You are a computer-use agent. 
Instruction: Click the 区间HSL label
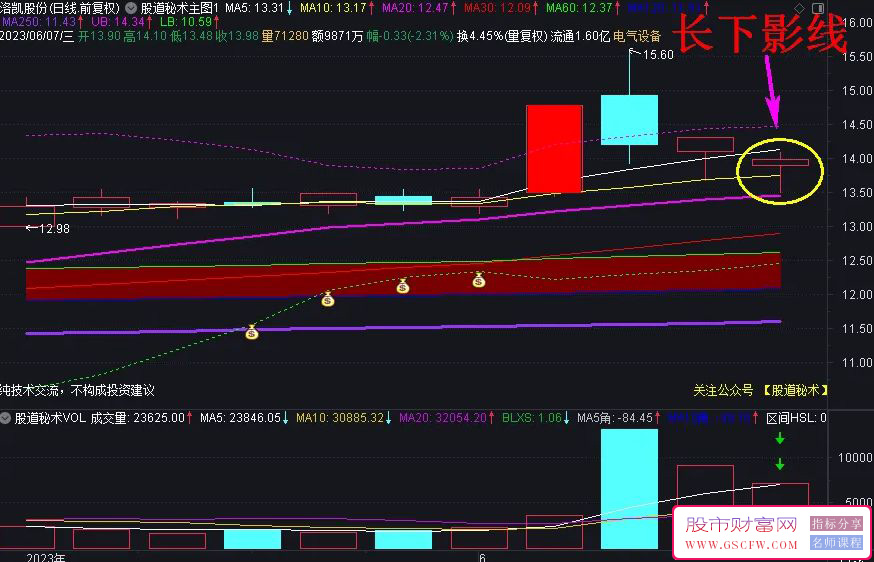(796, 418)
